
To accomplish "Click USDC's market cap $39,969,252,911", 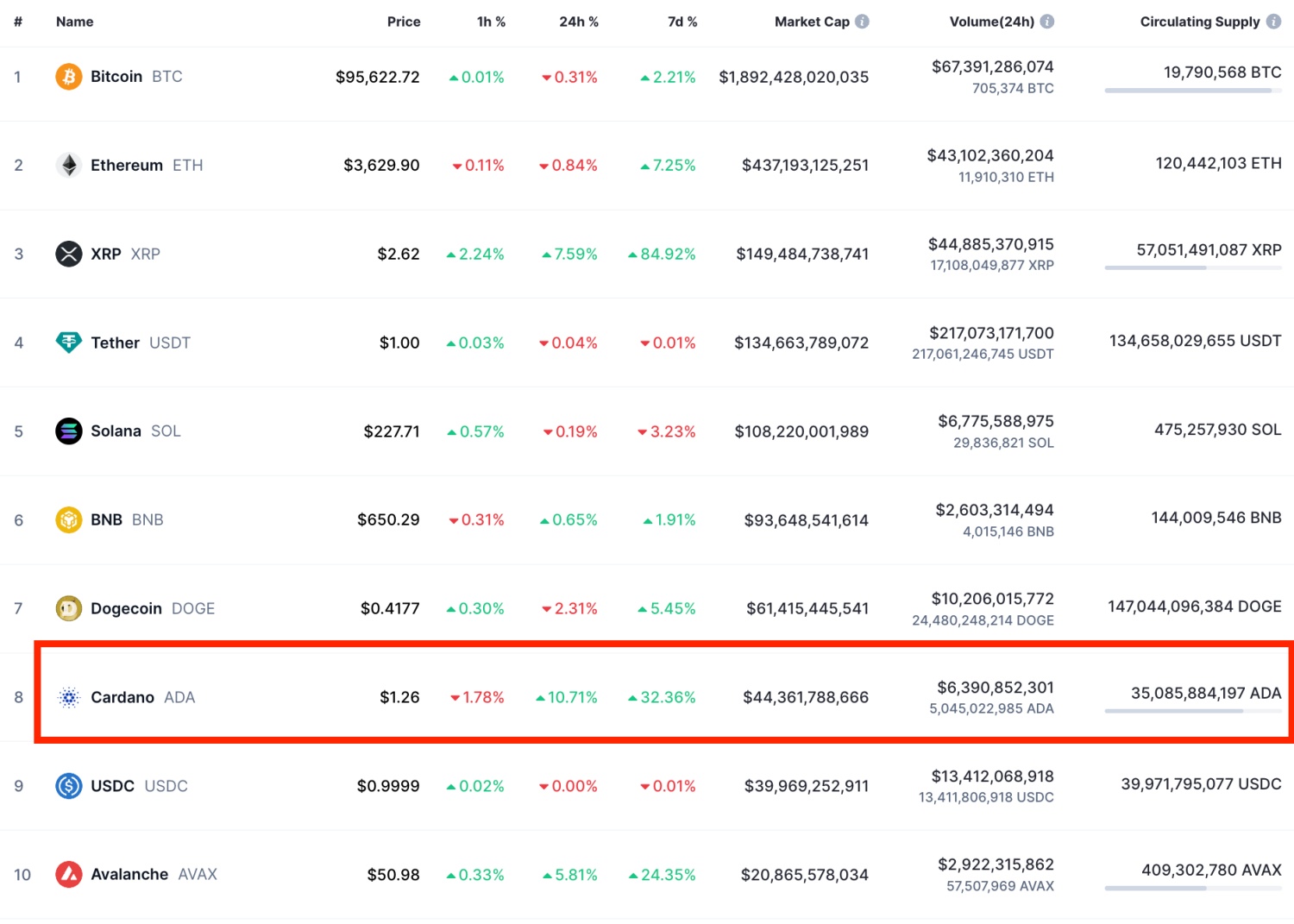I will 807,786.
